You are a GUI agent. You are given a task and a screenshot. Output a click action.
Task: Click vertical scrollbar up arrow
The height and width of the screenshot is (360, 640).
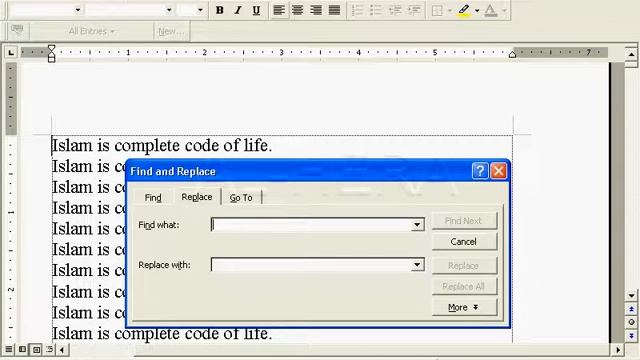(631, 54)
